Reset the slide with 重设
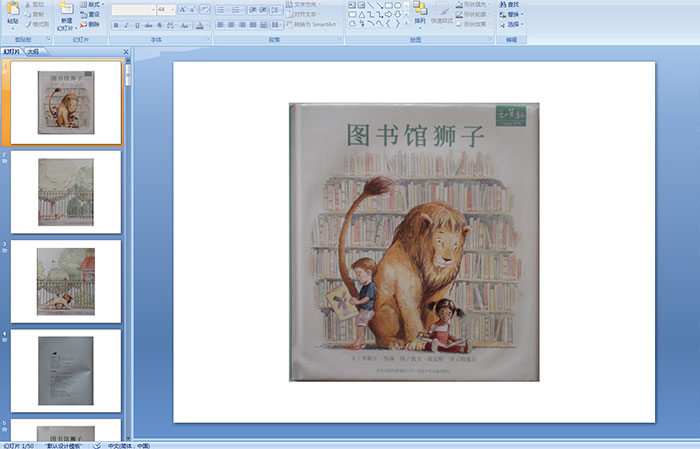The height and width of the screenshot is (449, 700). pos(90,14)
